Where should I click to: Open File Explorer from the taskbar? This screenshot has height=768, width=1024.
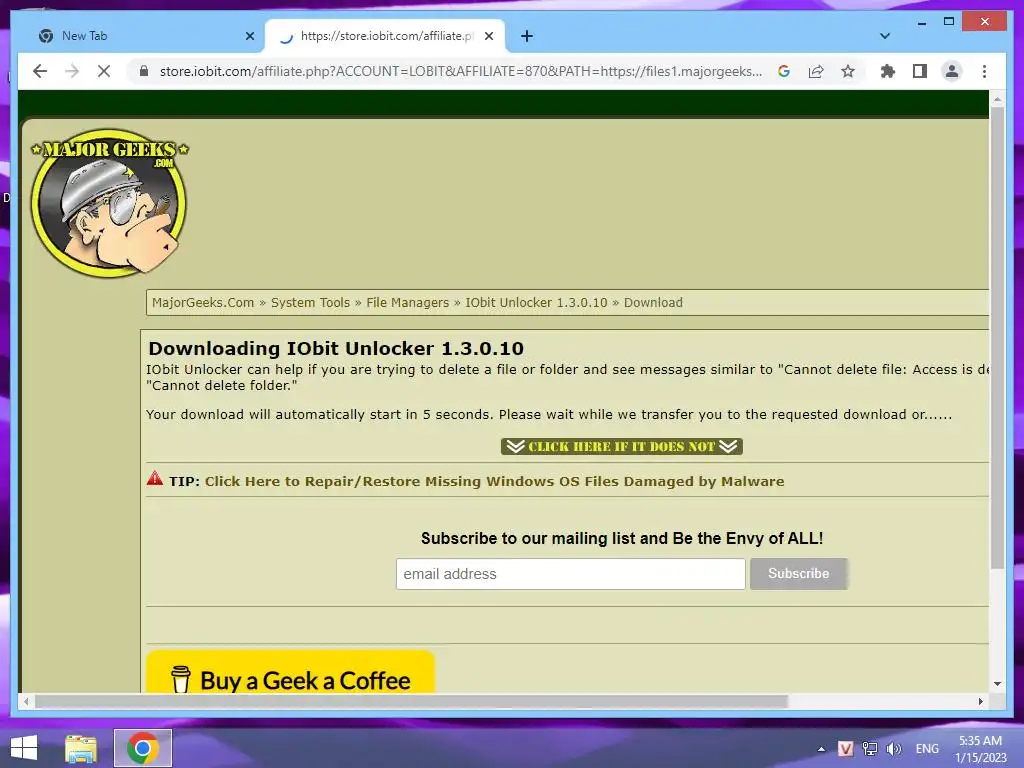coord(80,748)
